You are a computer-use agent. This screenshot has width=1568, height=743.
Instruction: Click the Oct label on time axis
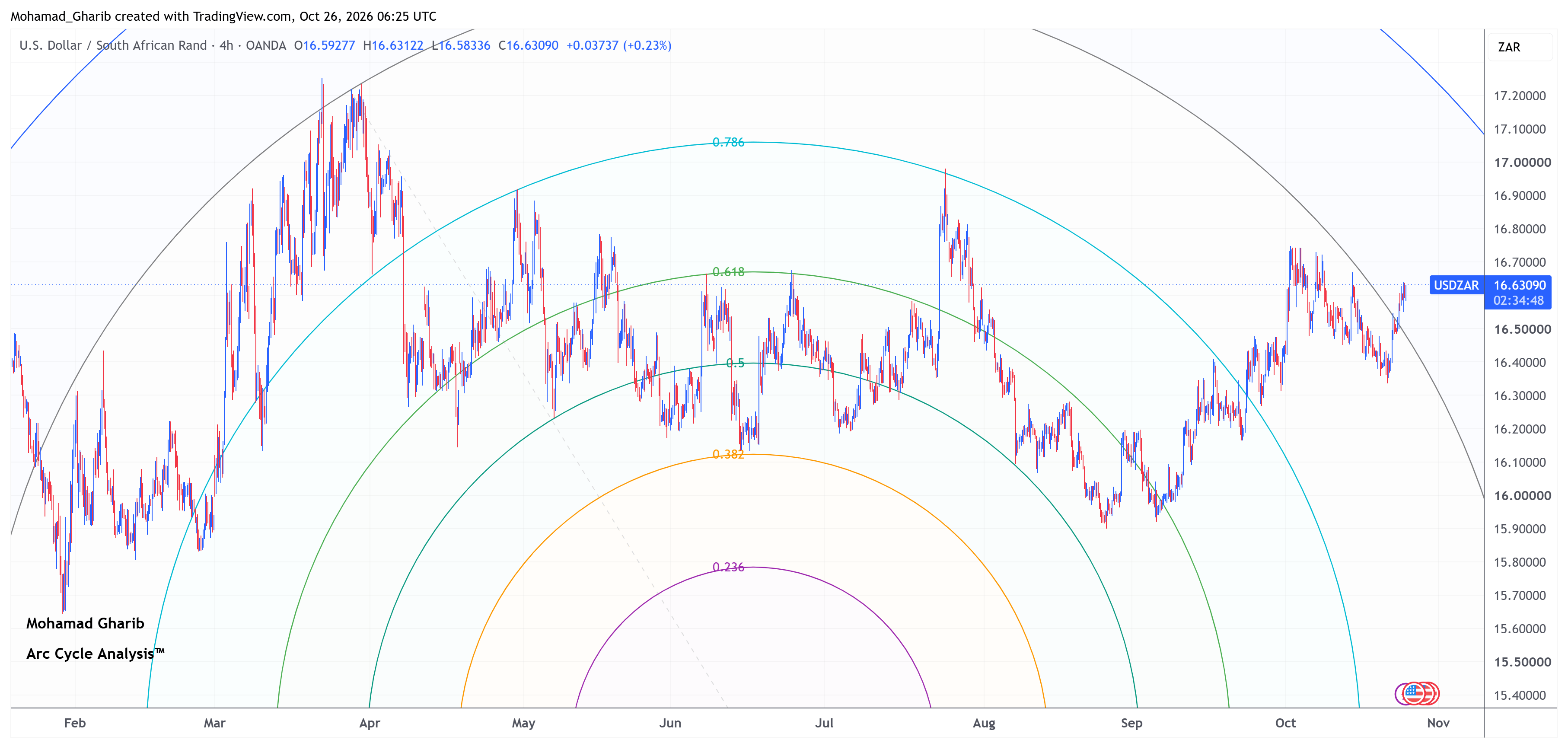click(1286, 723)
